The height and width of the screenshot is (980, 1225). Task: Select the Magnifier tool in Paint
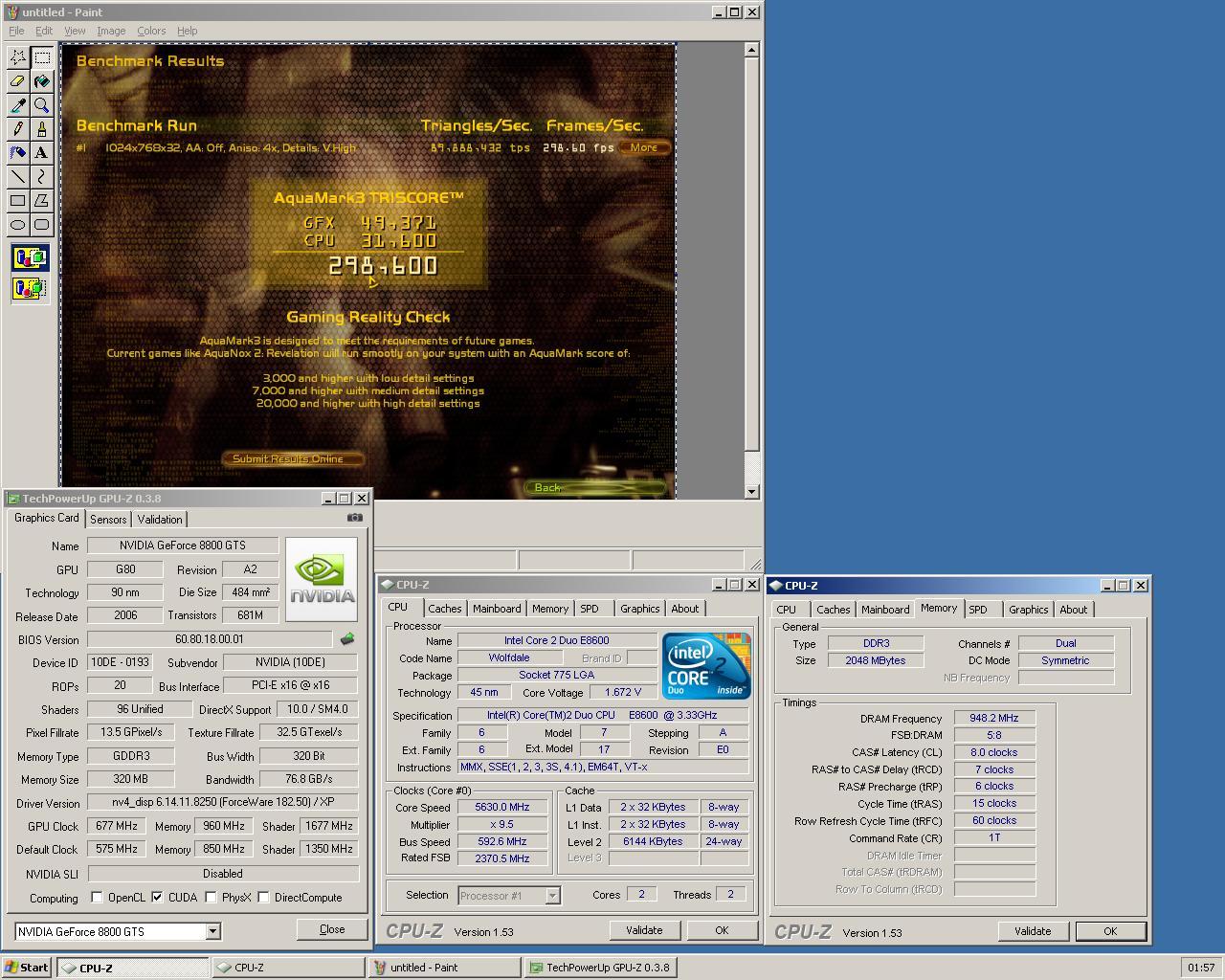click(x=42, y=105)
